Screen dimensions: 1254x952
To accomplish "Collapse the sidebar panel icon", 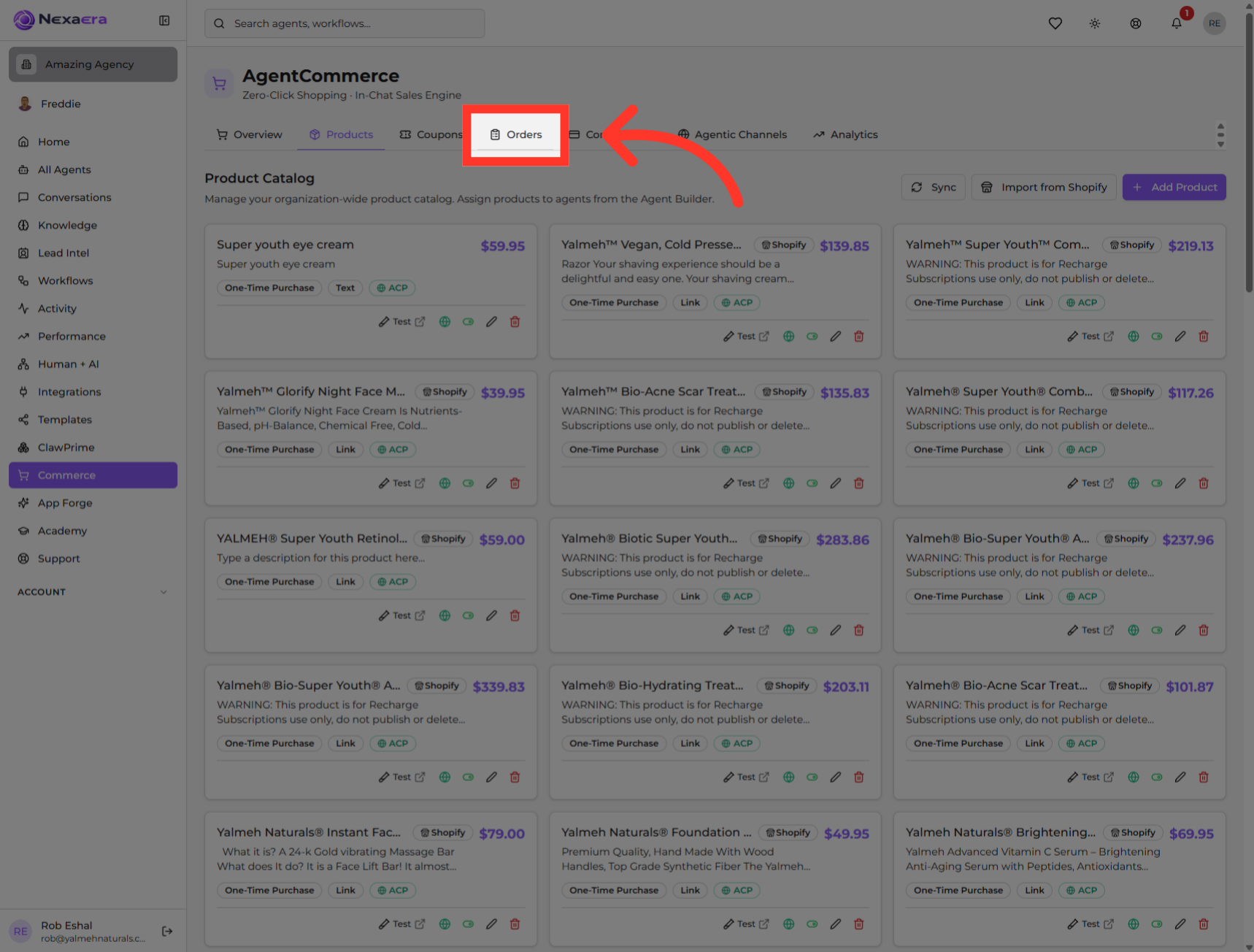I will point(164,20).
